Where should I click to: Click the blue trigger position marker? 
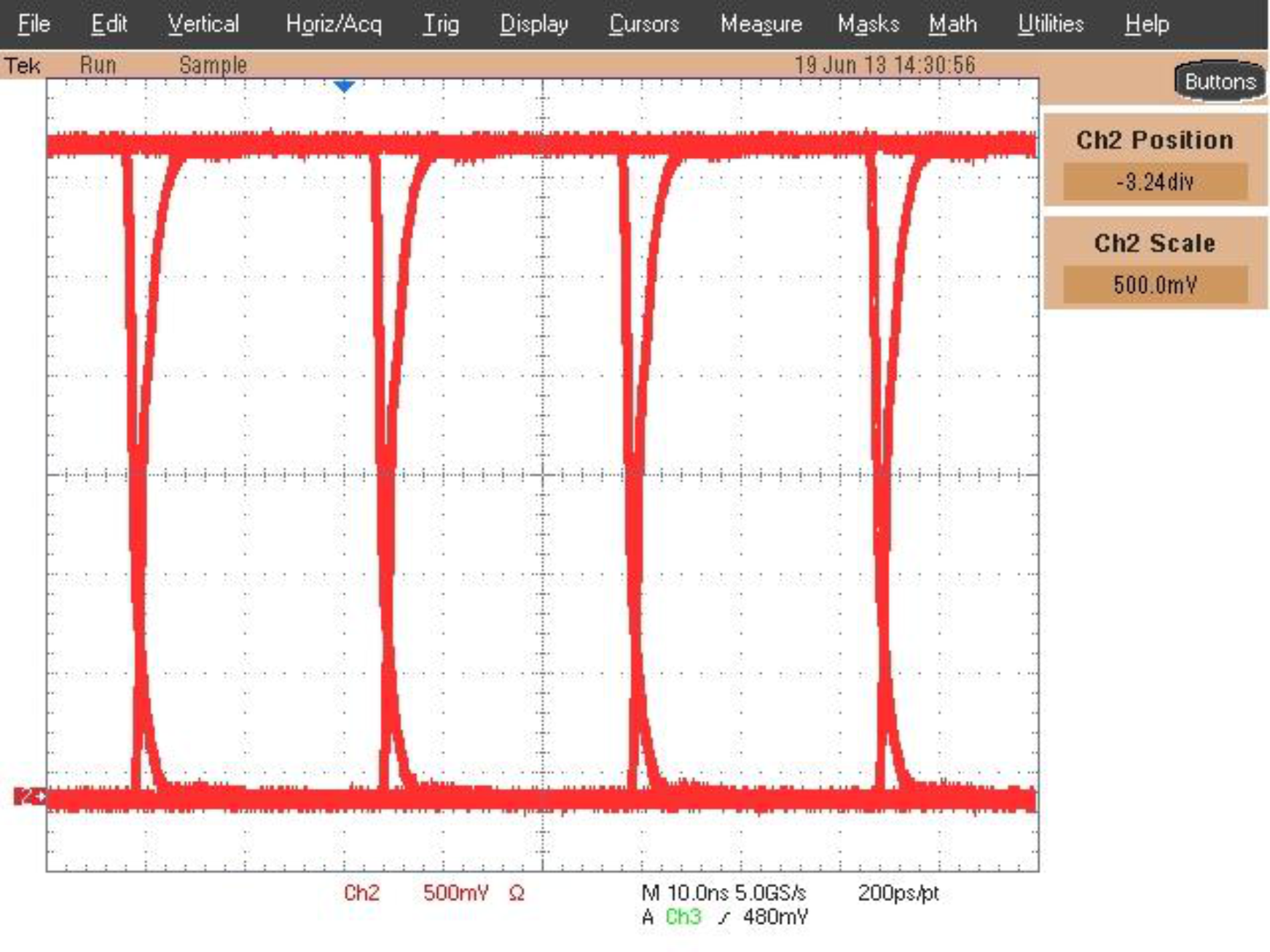click(342, 86)
